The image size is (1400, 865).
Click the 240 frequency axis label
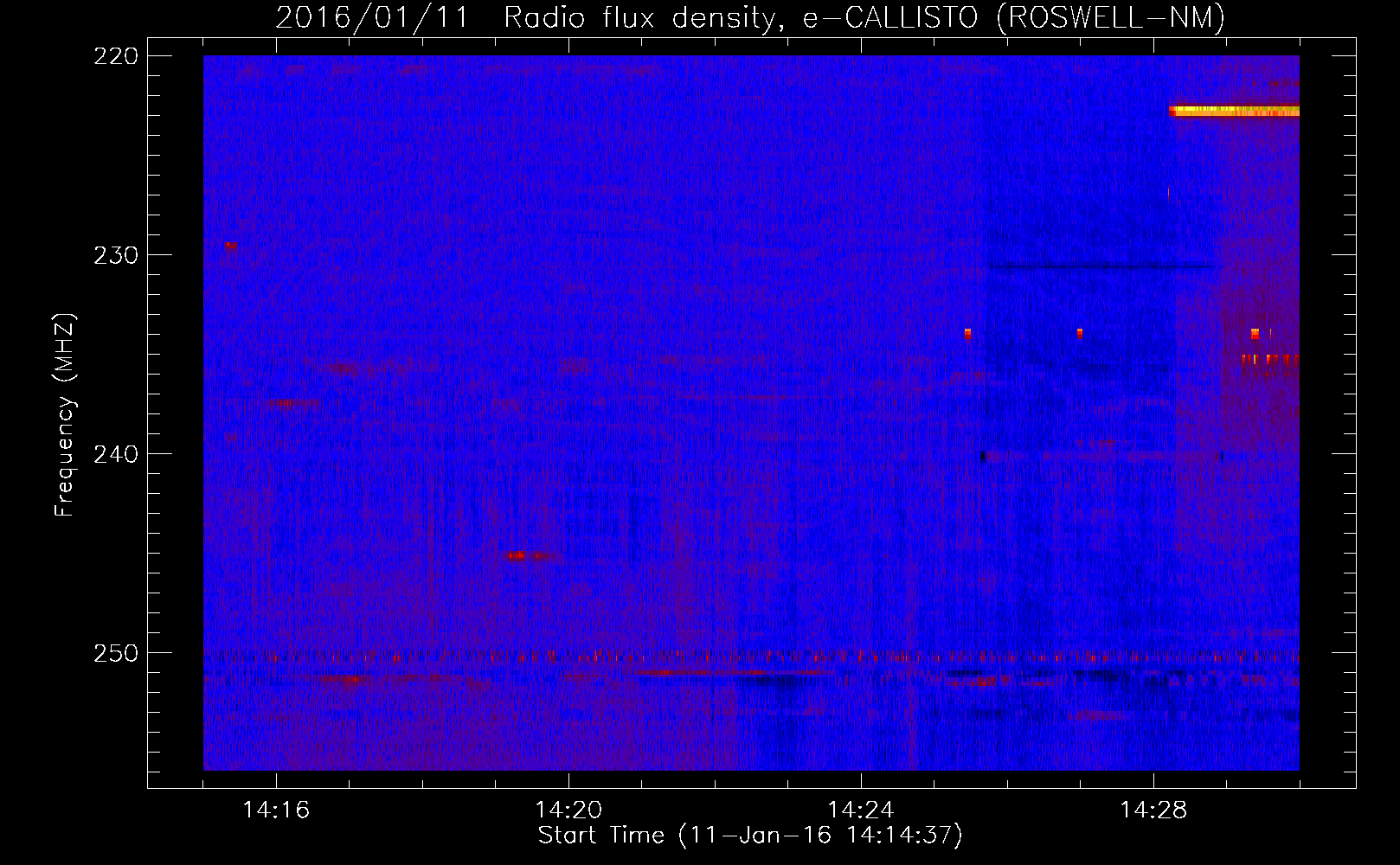tap(115, 454)
